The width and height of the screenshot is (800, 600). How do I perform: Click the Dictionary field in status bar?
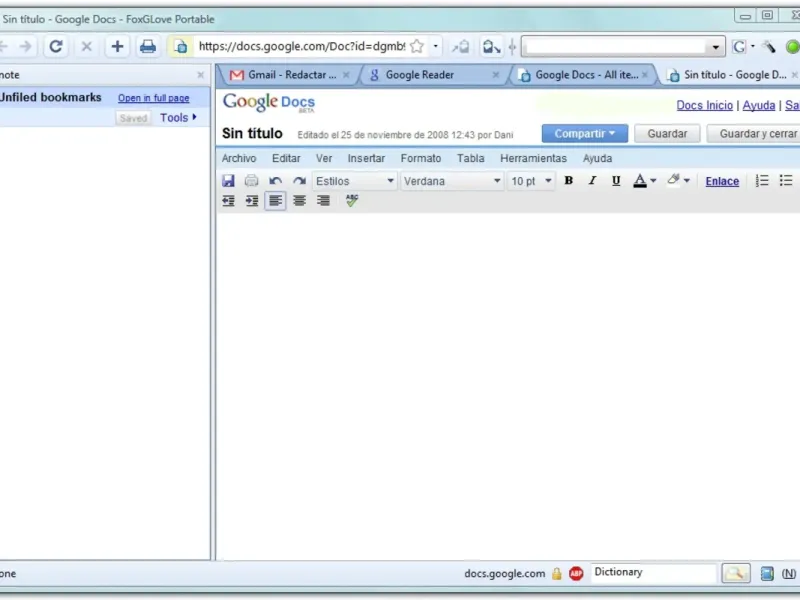654,572
